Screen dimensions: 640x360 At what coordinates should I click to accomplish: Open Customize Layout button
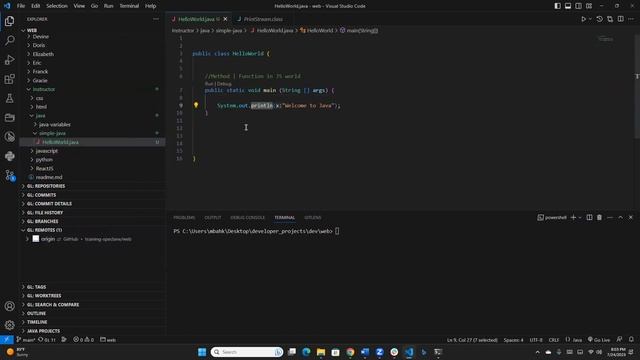[x=589, y=6]
